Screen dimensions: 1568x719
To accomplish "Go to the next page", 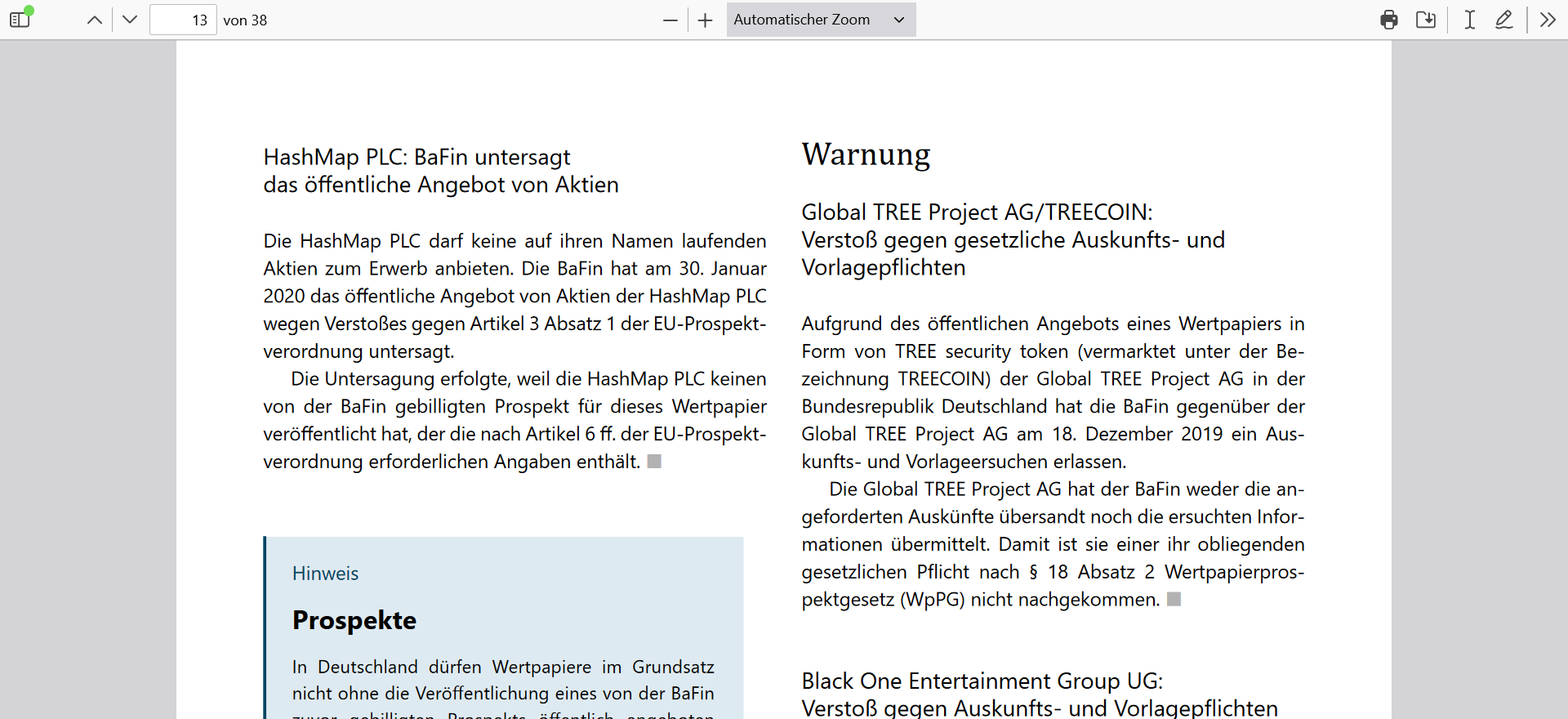I will point(130,20).
